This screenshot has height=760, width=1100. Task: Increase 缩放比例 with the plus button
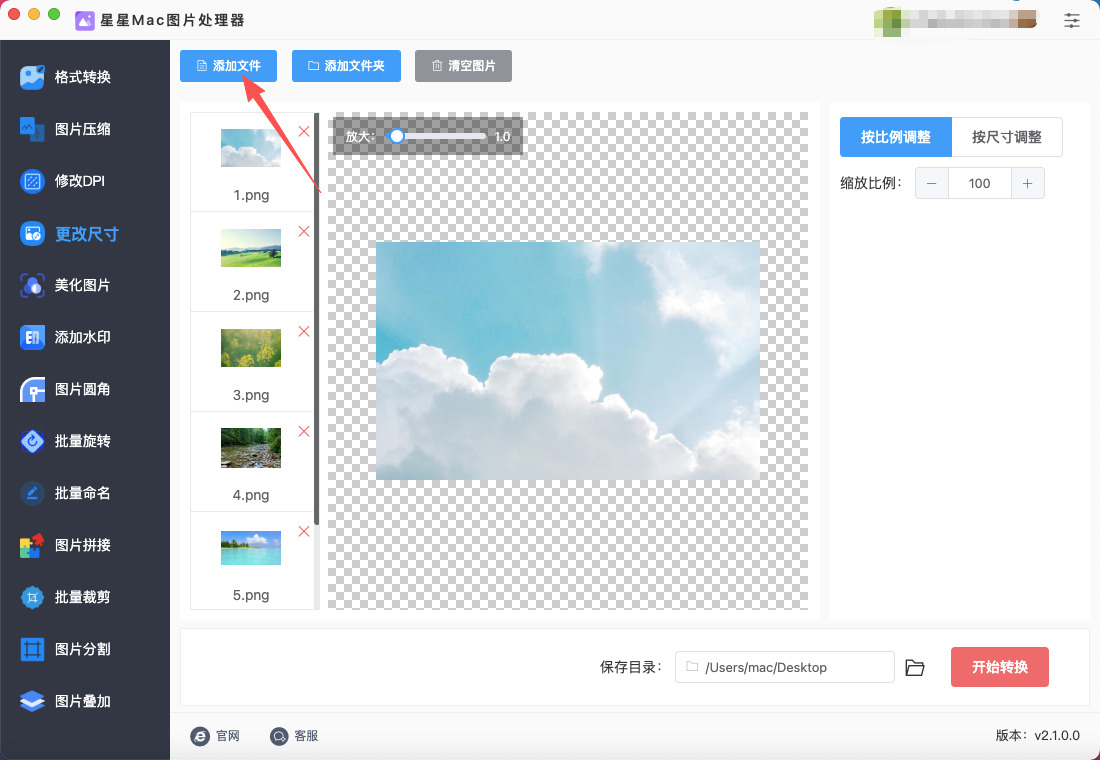[x=1028, y=183]
